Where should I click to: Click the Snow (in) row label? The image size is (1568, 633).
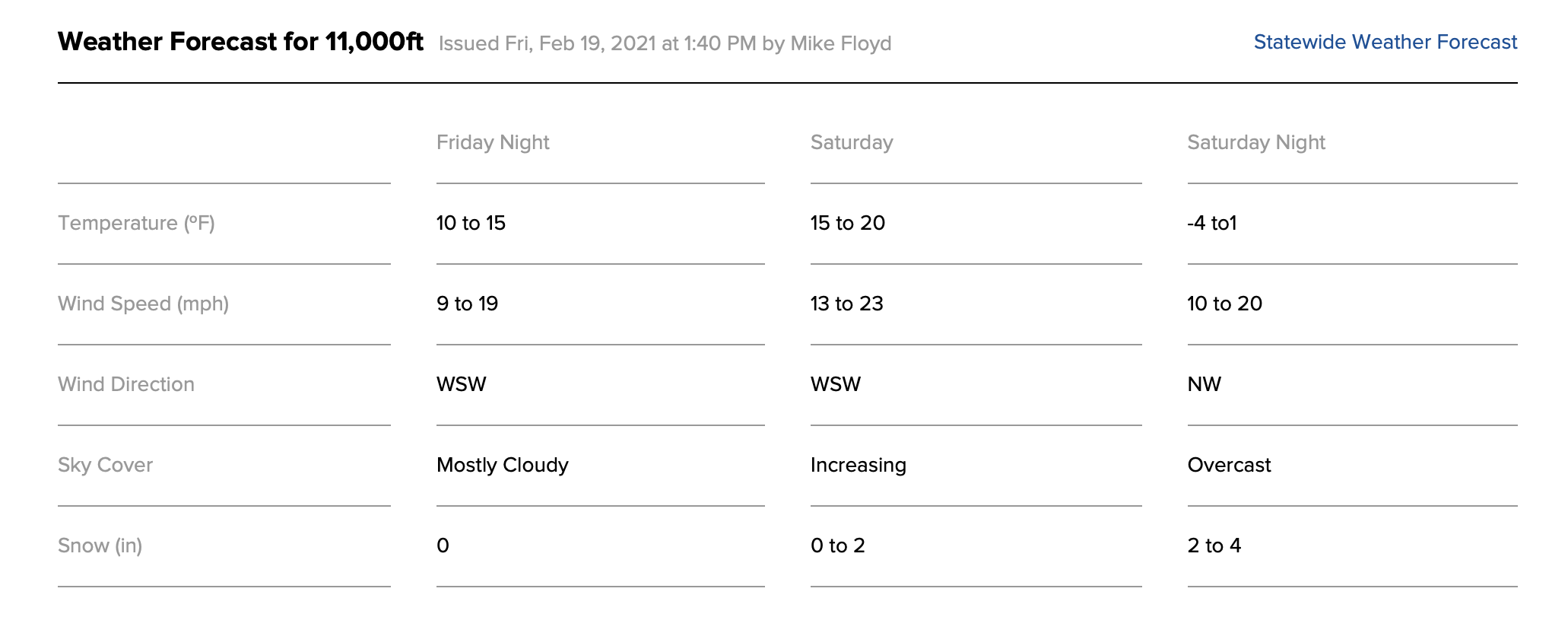(100, 546)
